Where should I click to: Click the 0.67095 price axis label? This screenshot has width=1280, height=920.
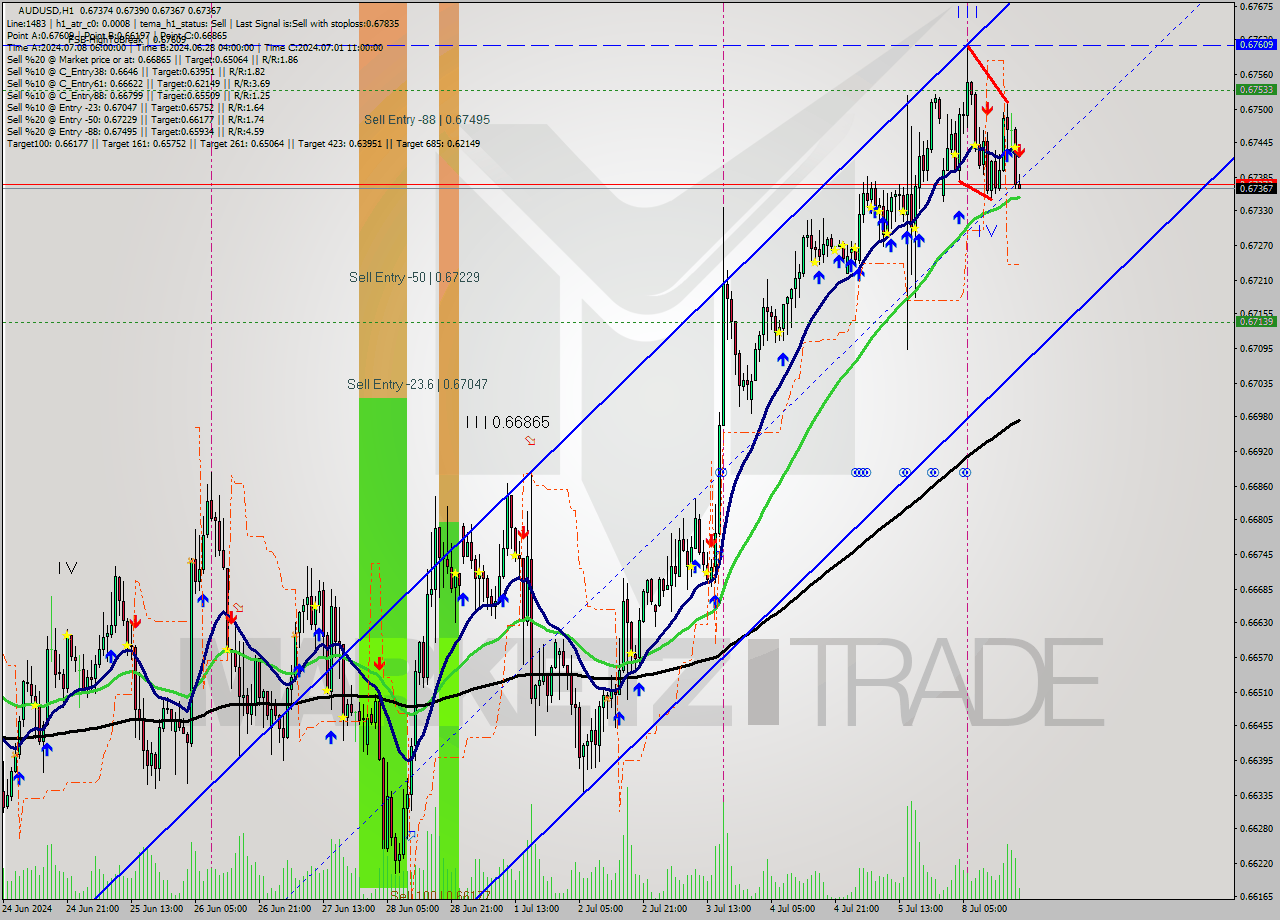tap(1257, 349)
